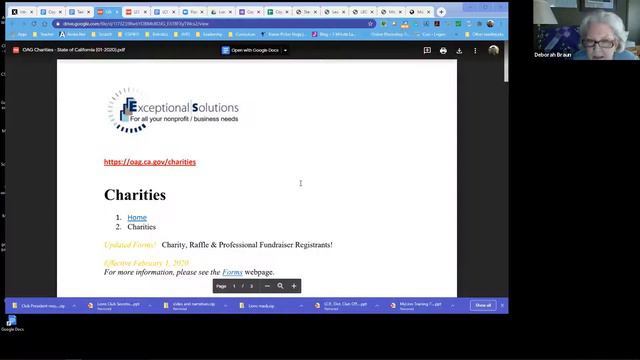
Task: Click the print icon in the PDF viewer
Action: click(x=443, y=51)
